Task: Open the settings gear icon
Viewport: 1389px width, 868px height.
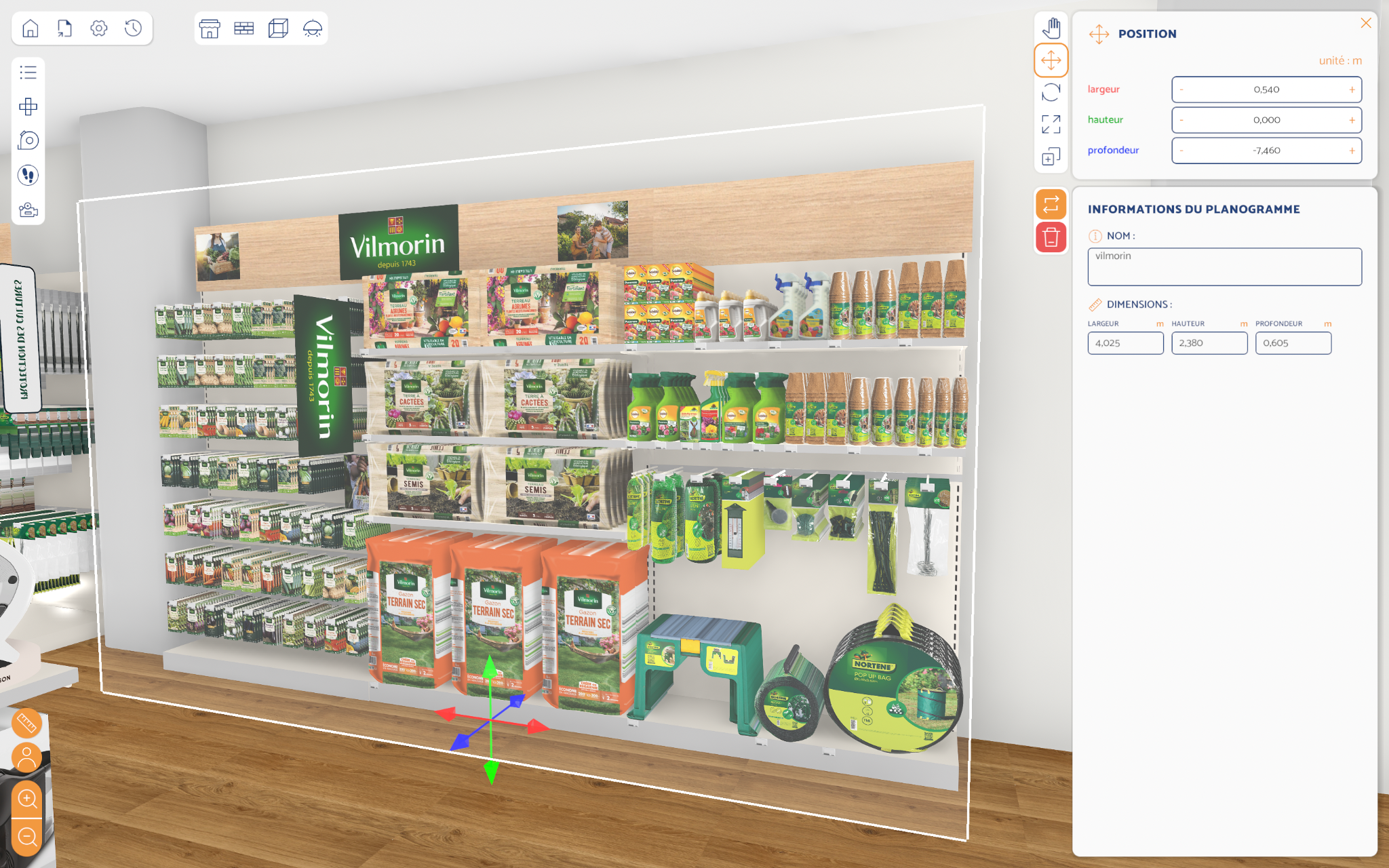Action: tap(99, 28)
